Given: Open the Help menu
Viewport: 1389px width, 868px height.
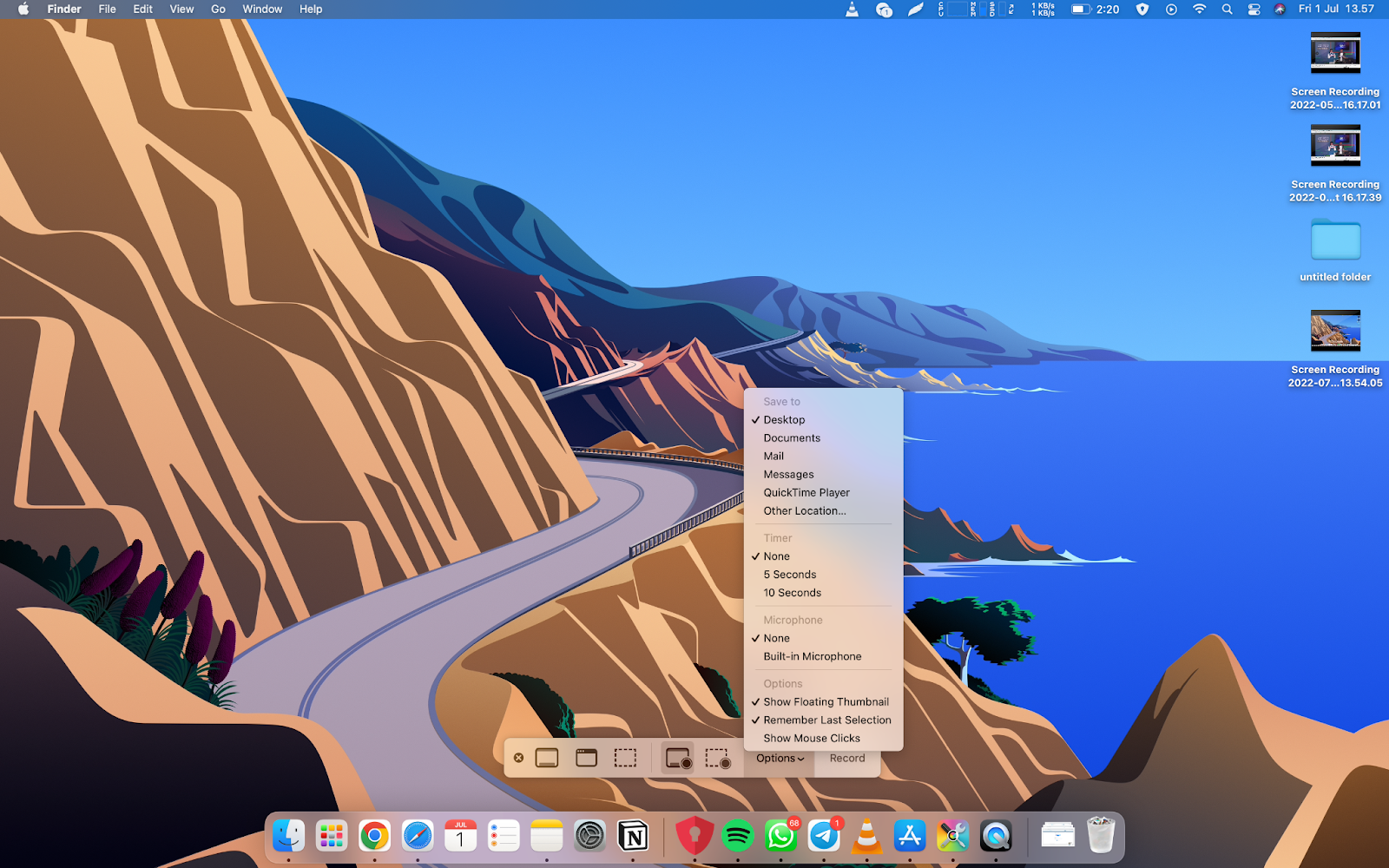Looking at the screenshot, I should point(311,9).
